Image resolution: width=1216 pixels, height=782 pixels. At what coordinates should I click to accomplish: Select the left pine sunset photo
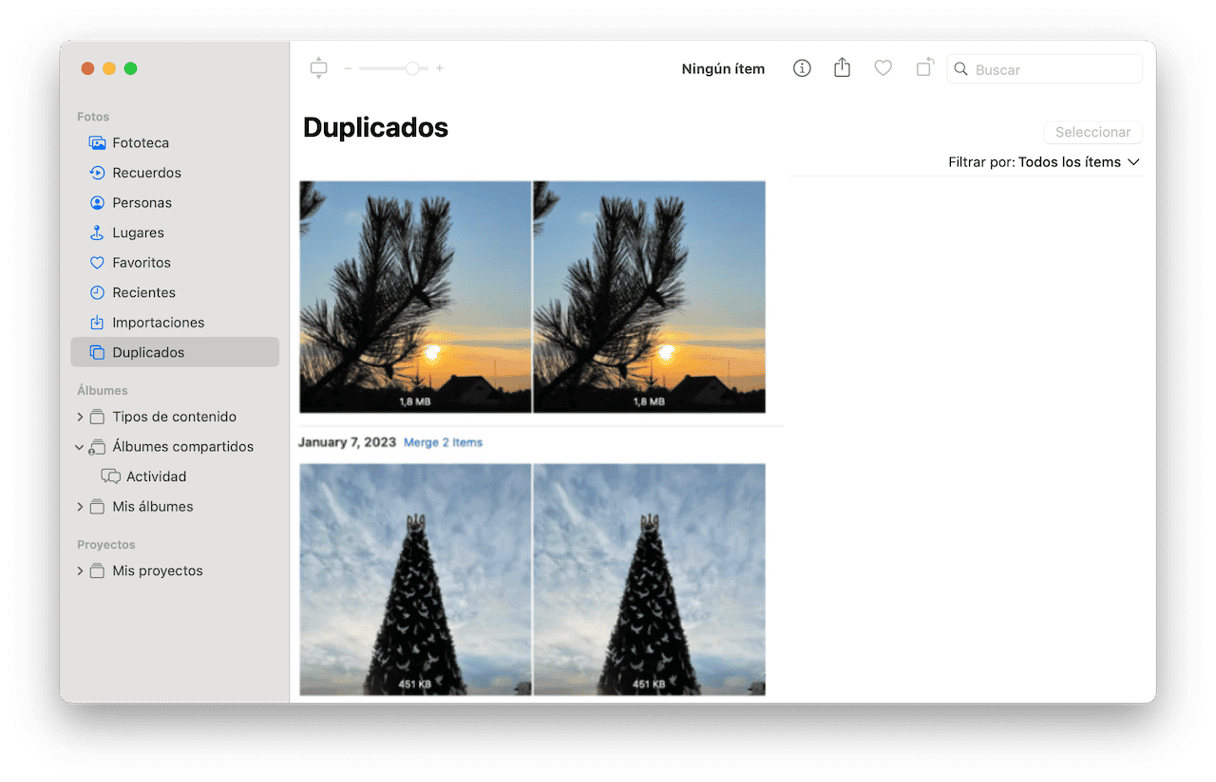pos(415,297)
